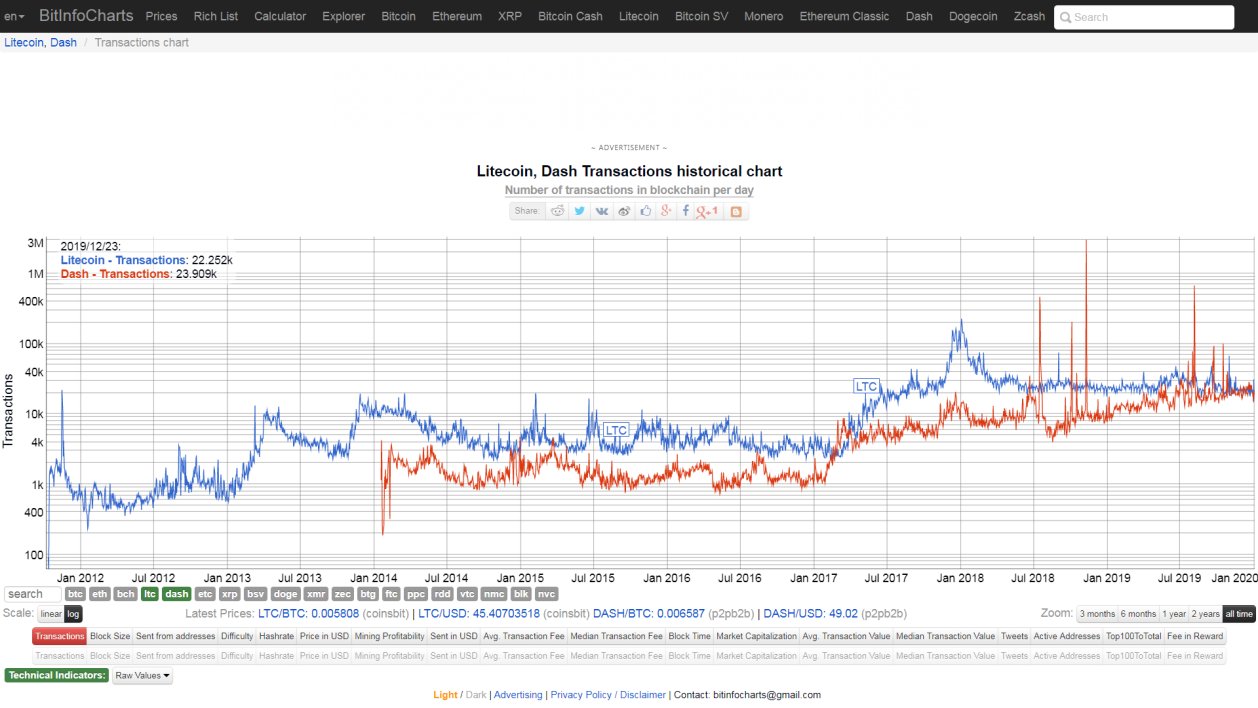1258x708 pixels.
Task: Open the red Transactions tab
Action: pos(59,636)
